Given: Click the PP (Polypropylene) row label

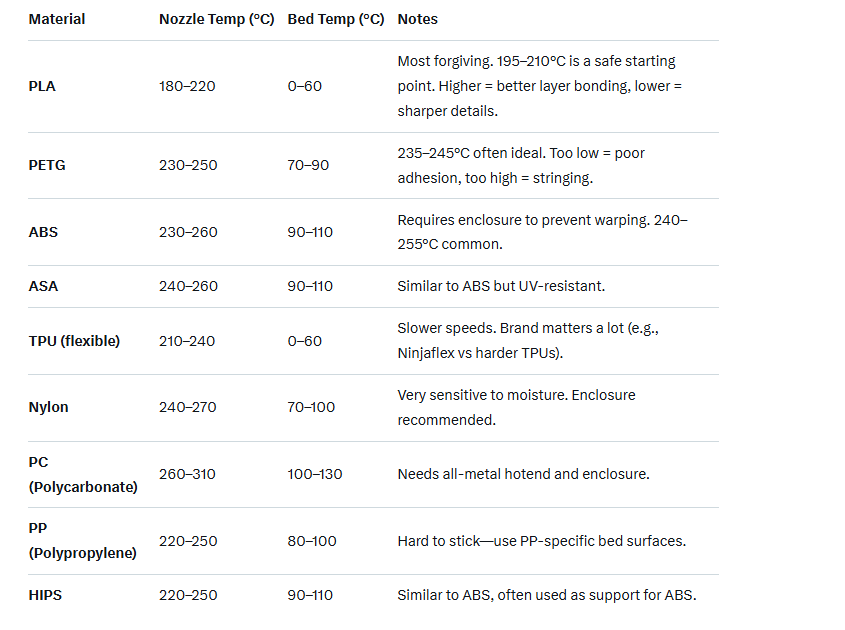Looking at the screenshot, I should (83, 541).
